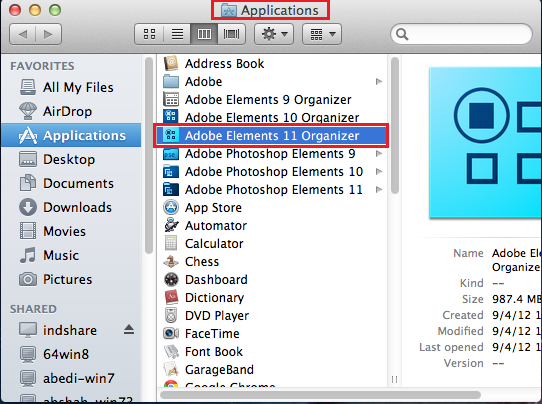The height and width of the screenshot is (404, 542).
Task: Expand Adobe Photoshop Elements 9 arrow
Action: [x=379, y=153]
